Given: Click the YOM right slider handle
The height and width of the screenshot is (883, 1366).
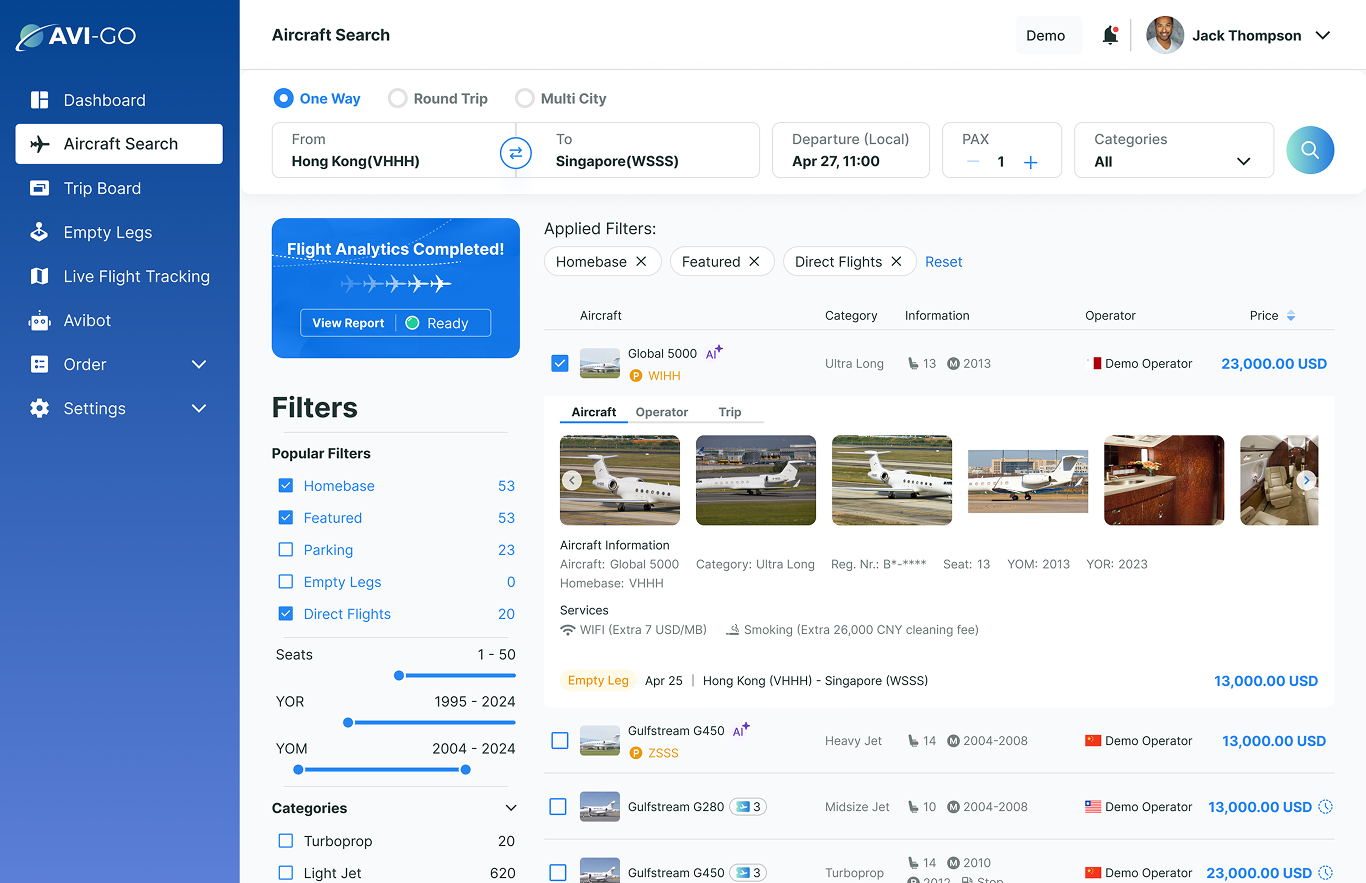Looking at the screenshot, I should coord(465,769).
